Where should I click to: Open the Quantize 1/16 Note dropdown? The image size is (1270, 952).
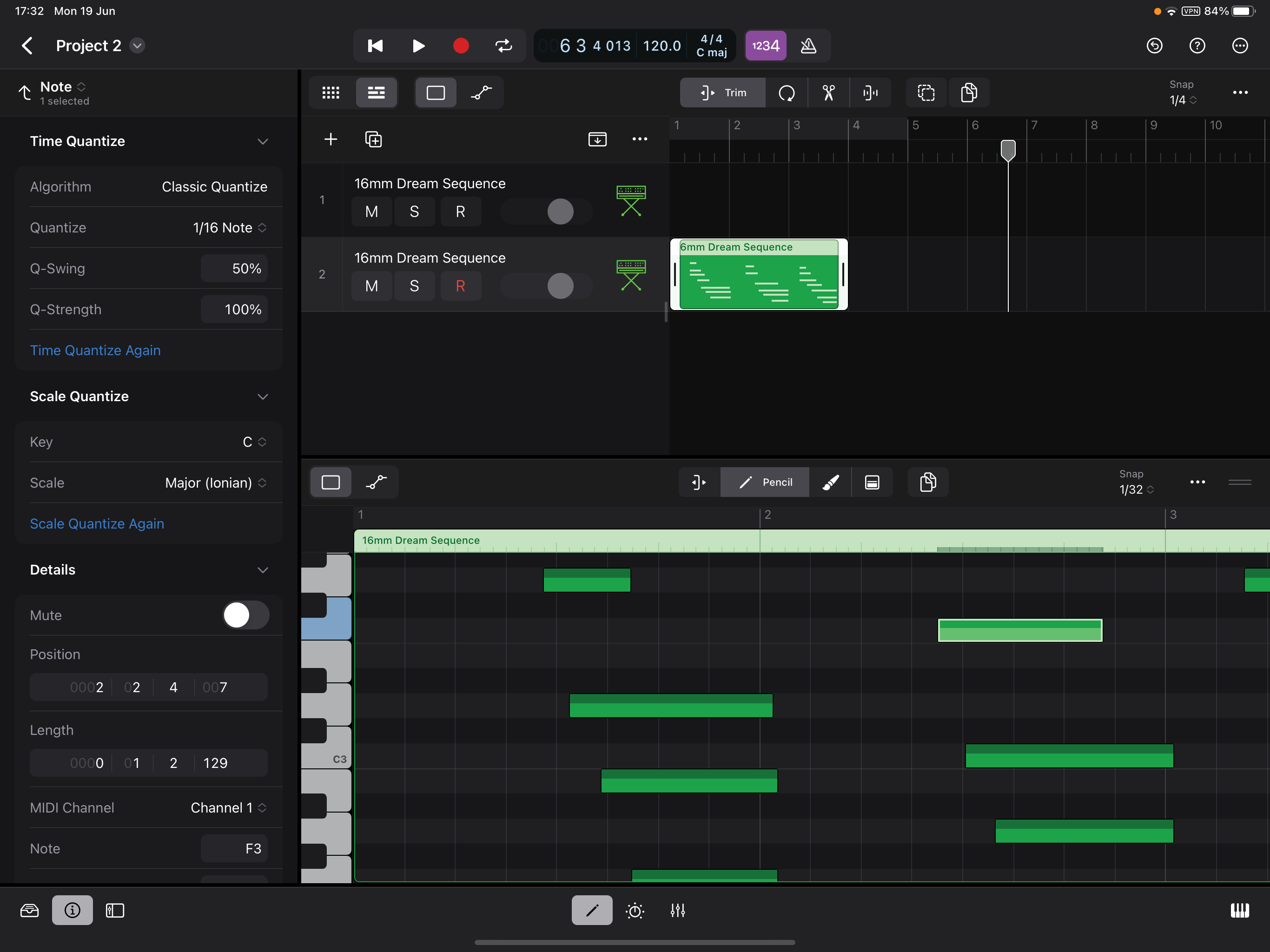229,228
